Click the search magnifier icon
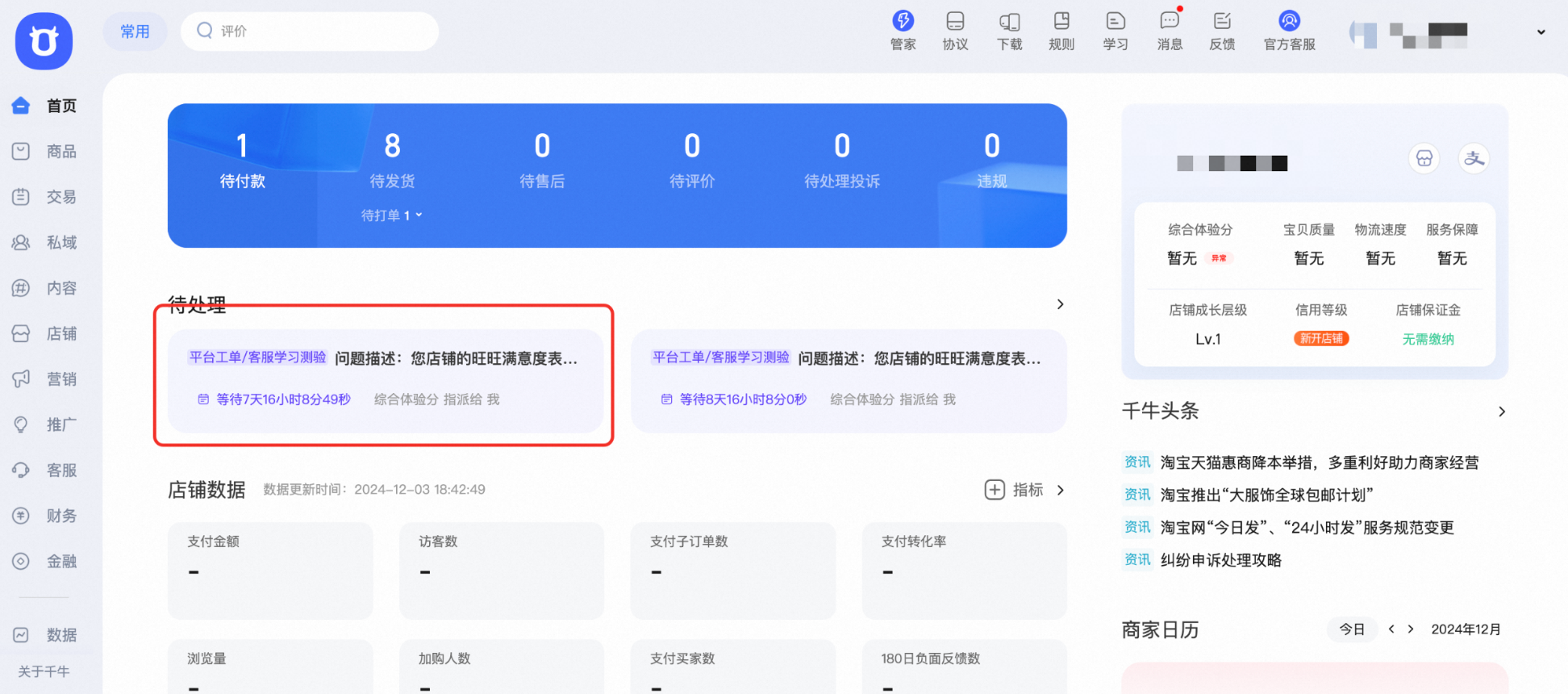 (205, 30)
